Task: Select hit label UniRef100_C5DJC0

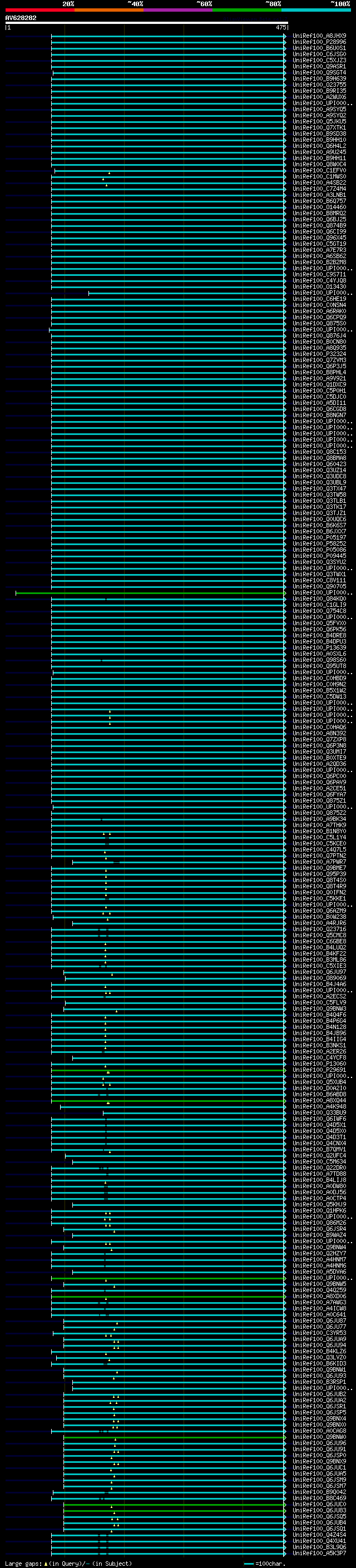Action: pyautogui.click(x=319, y=397)
